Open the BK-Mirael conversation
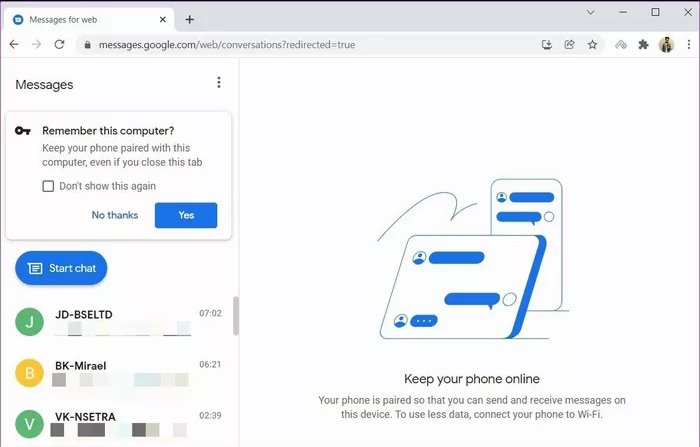Image resolution: width=700 pixels, height=447 pixels. [x=118, y=373]
